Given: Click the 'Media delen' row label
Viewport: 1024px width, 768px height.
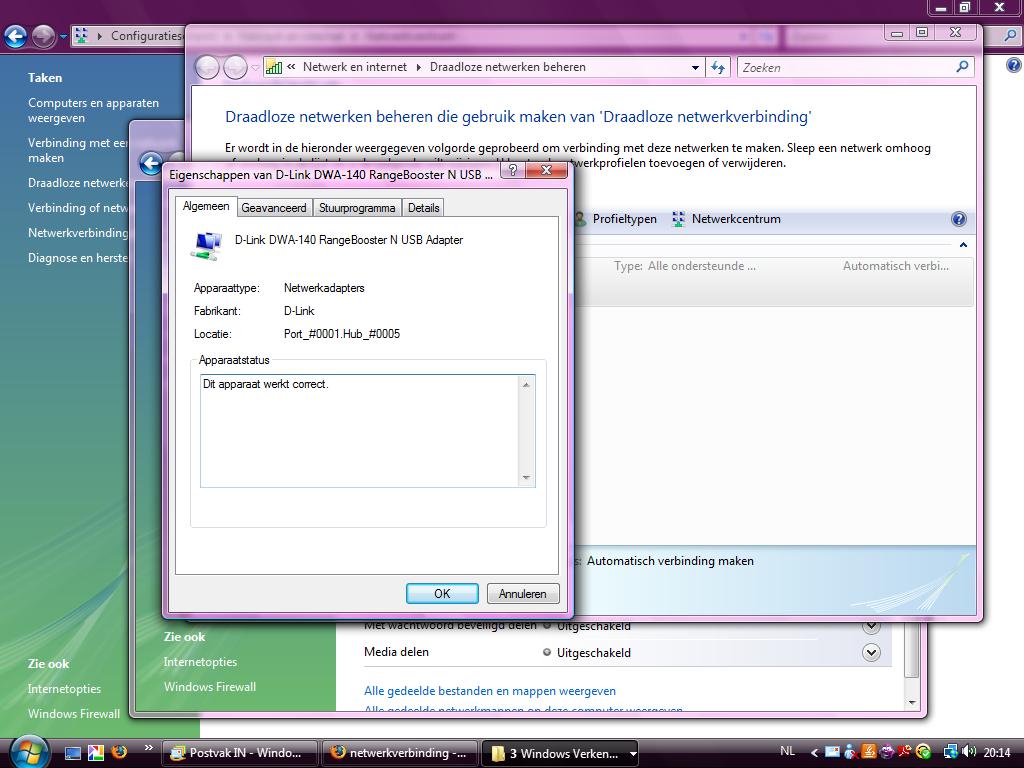Looking at the screenshot, I should point(396,652).
